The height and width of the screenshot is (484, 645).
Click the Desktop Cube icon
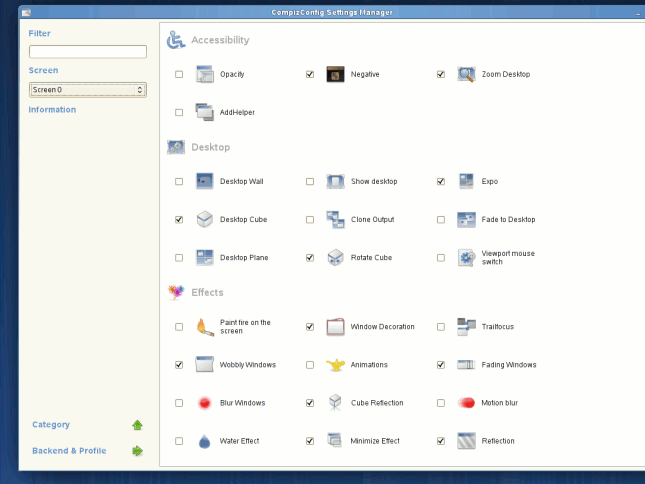(x=204, y=220)
